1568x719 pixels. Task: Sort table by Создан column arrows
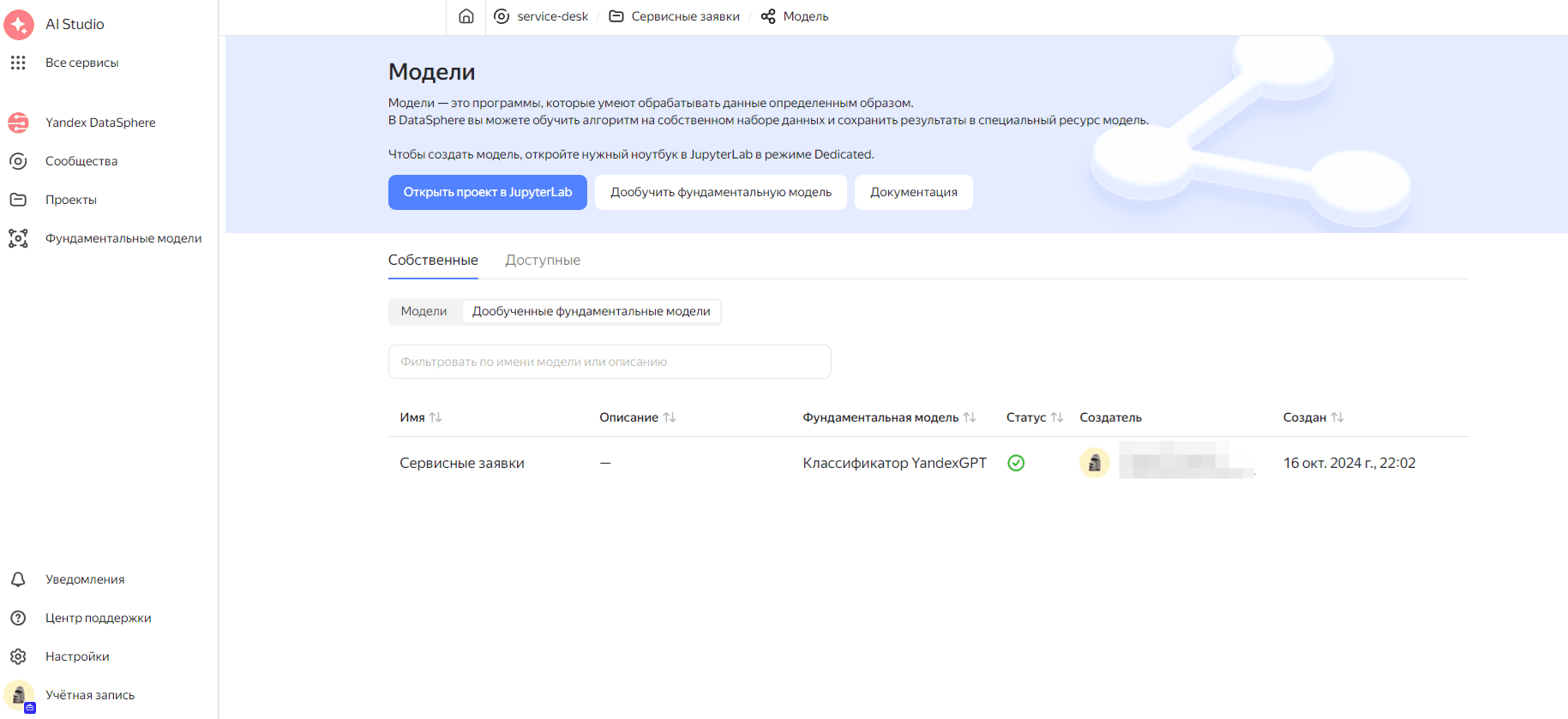click(x=1337, y=417)
